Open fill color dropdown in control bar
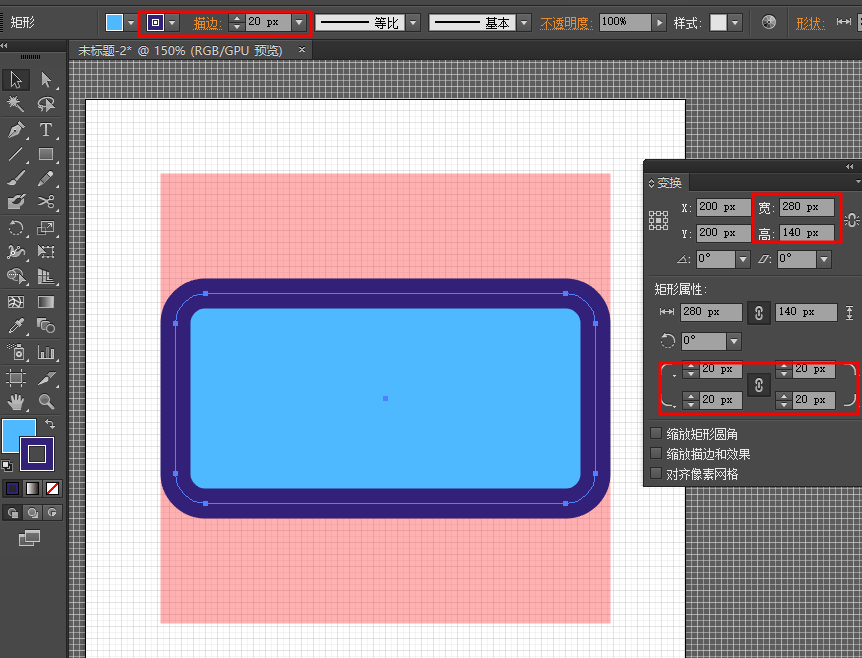This screenshot has width=862, height=658. (130, 23)
